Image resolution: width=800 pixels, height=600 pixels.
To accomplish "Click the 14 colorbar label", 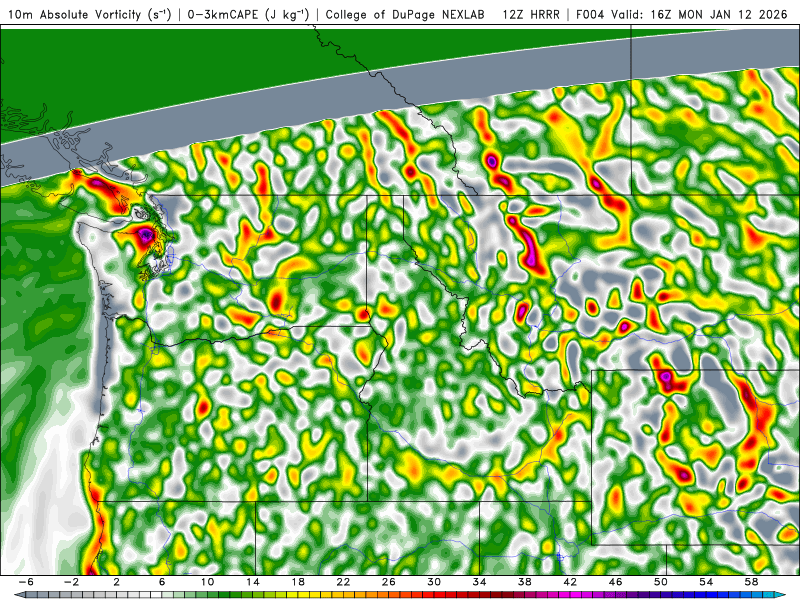I will tap(253, 582).
